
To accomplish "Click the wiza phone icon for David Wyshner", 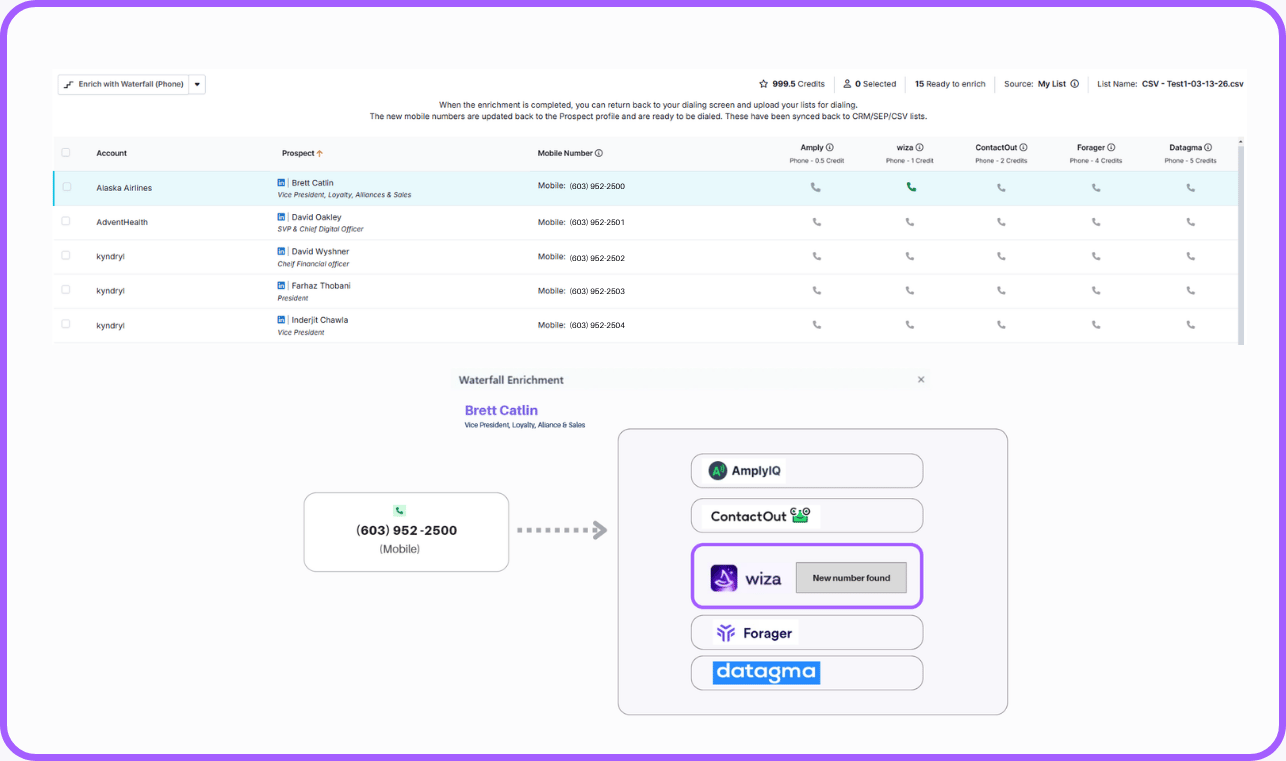I will [x=910, y=256].
